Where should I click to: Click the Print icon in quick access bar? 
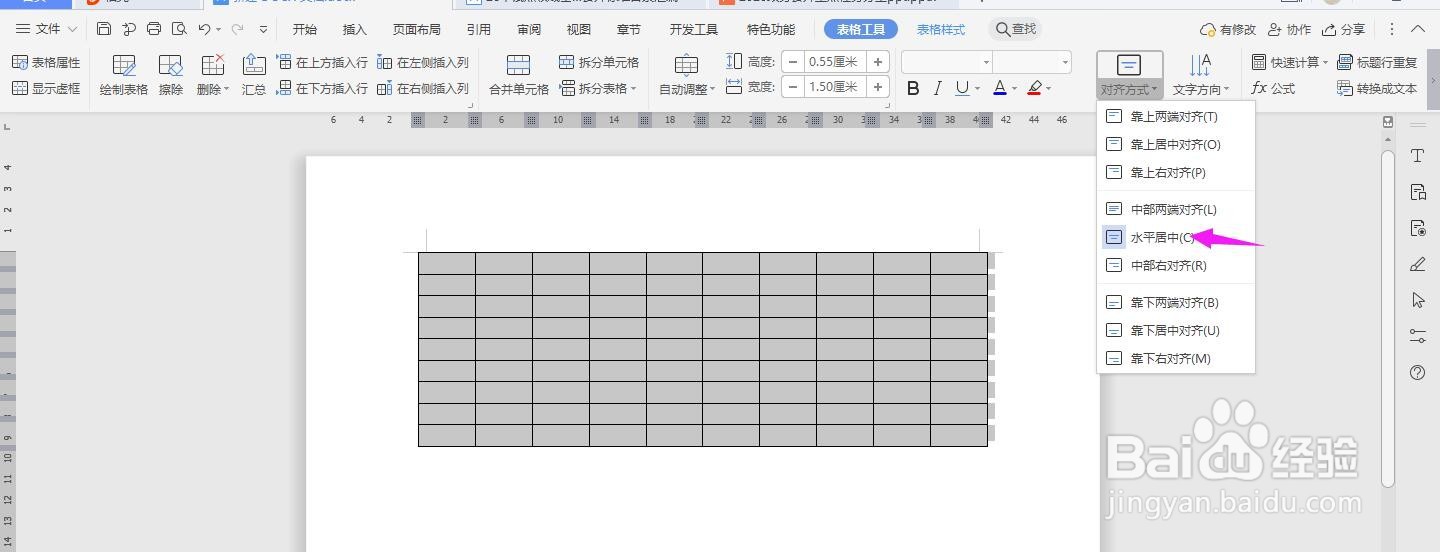click(x=154, y=29)
